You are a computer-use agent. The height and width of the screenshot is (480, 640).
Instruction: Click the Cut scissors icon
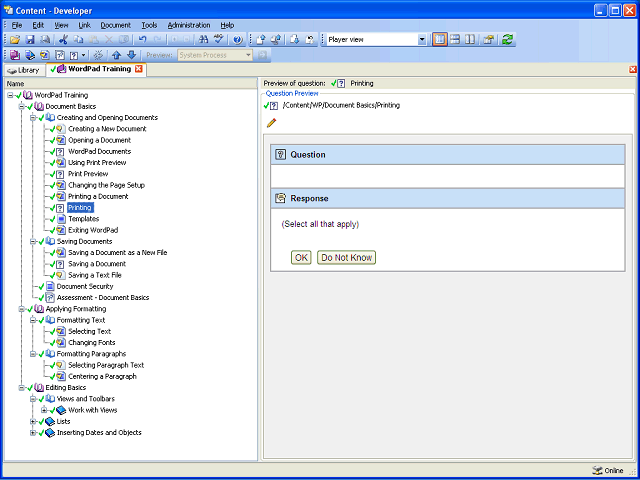(63, 40)
